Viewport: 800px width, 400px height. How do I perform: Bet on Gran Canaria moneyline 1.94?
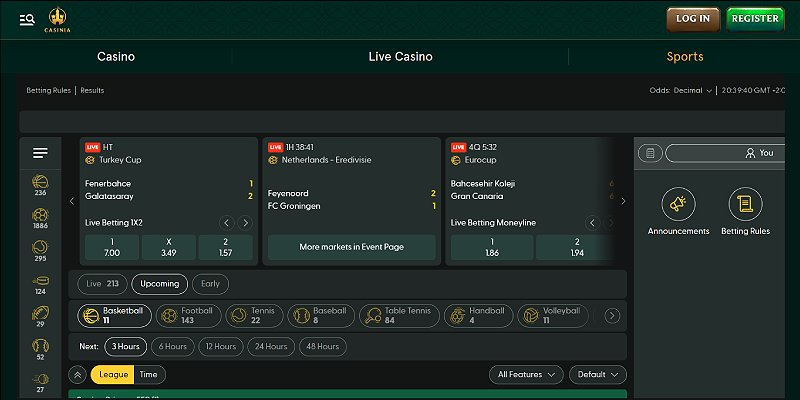point(577,247)
